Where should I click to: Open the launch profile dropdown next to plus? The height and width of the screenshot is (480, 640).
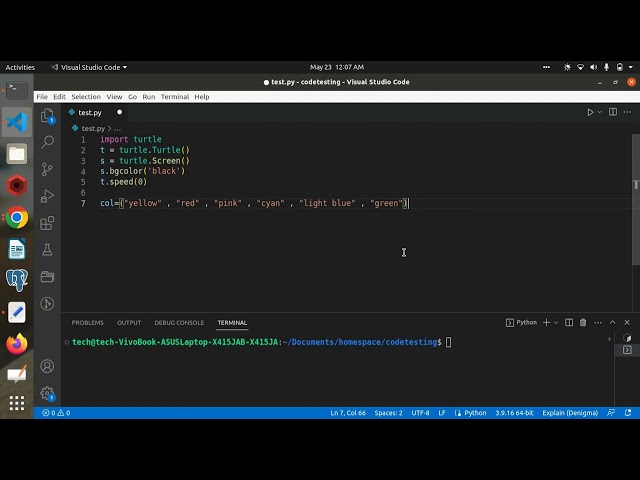(556, 323)
